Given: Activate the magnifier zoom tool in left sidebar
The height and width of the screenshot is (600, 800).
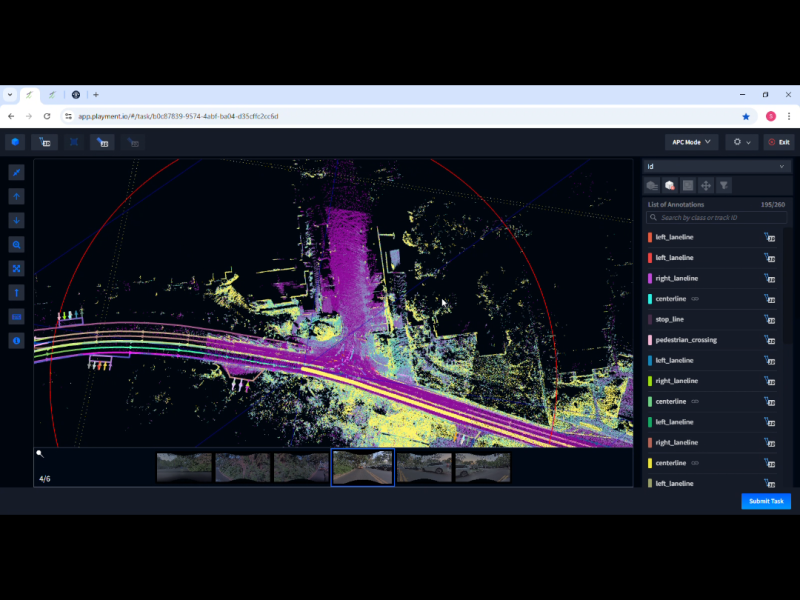Looking at the screenshot, I should pos(16,244).
